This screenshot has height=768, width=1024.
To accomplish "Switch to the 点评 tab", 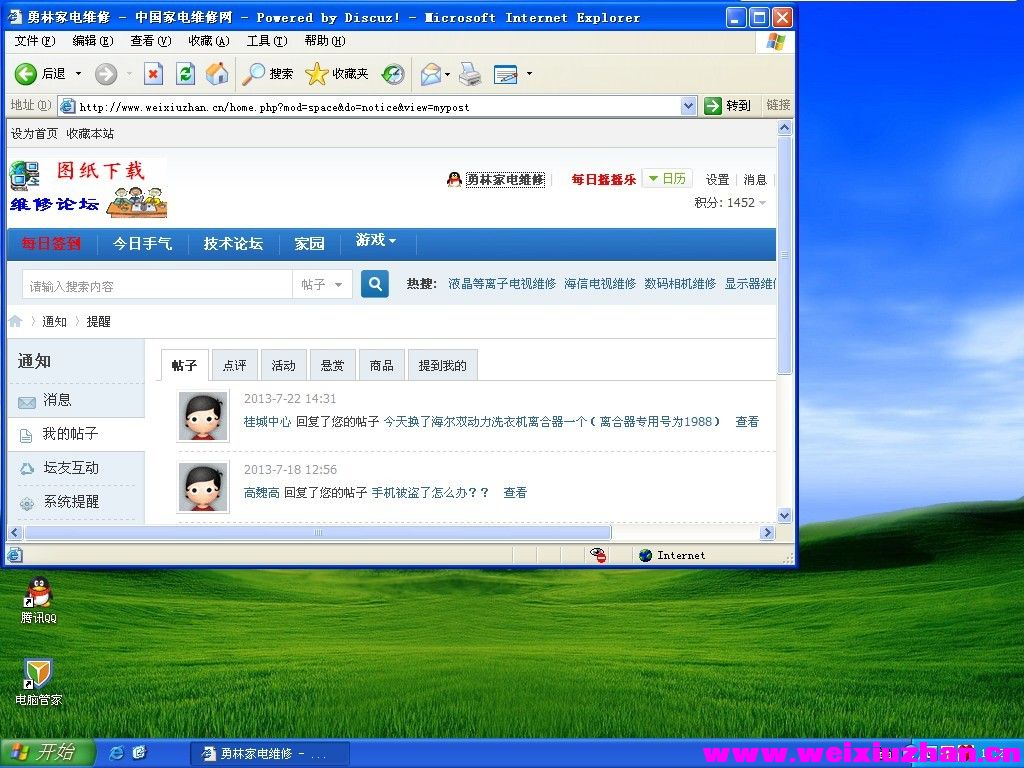I will point(234,365).
